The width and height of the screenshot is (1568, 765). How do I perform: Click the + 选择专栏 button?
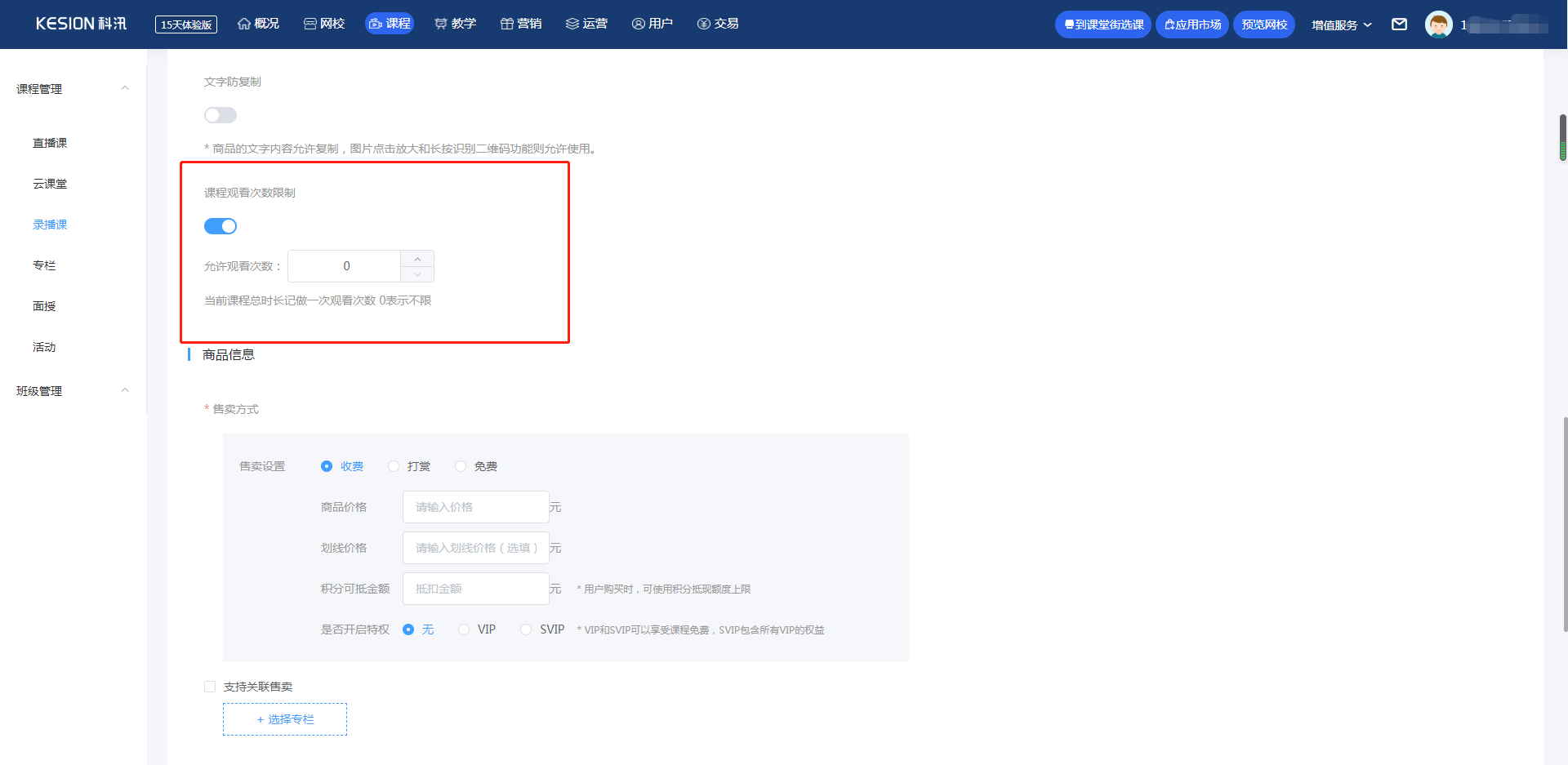point(285,719)
